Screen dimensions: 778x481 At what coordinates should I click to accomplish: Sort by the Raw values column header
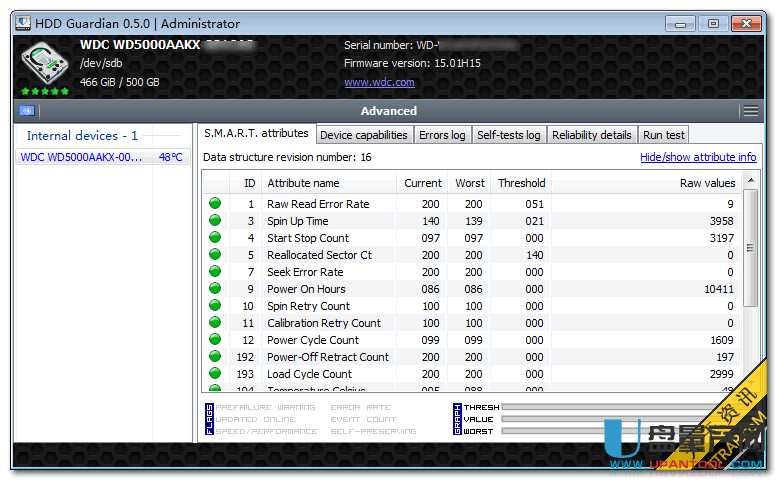(x=645, y=183)
